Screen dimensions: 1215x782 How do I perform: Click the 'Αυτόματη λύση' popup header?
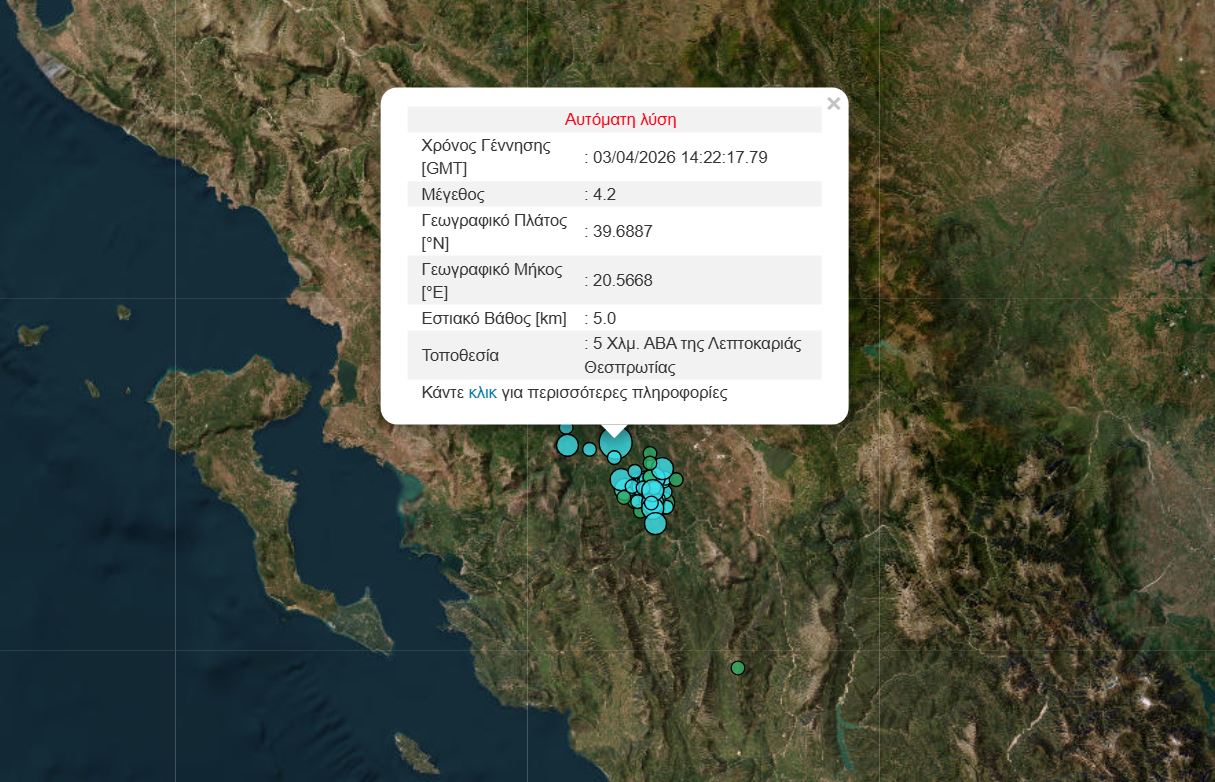pos(620,120)
